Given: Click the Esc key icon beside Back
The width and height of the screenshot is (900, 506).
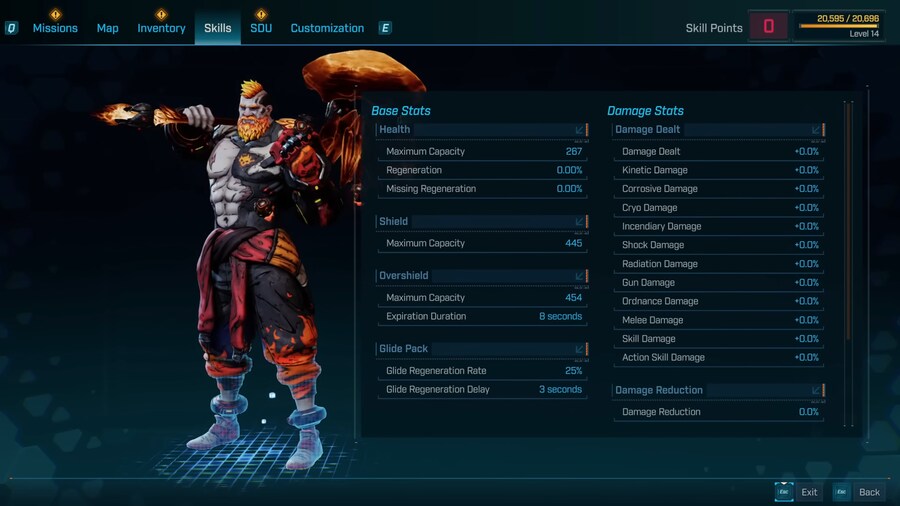Looking at the screenshot, I should click(842, 491).
